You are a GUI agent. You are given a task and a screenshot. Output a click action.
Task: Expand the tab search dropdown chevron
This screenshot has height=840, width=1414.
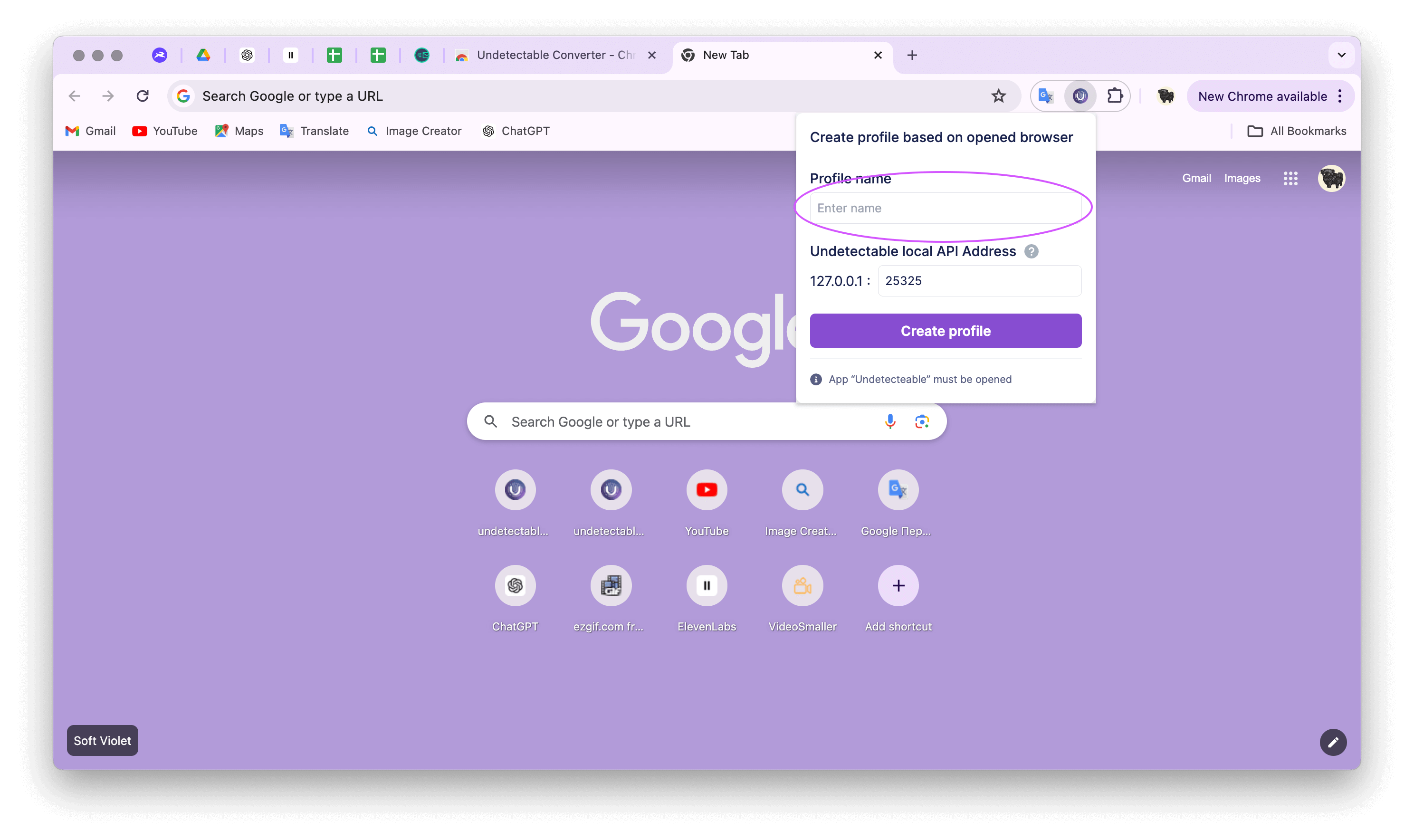1341,55
